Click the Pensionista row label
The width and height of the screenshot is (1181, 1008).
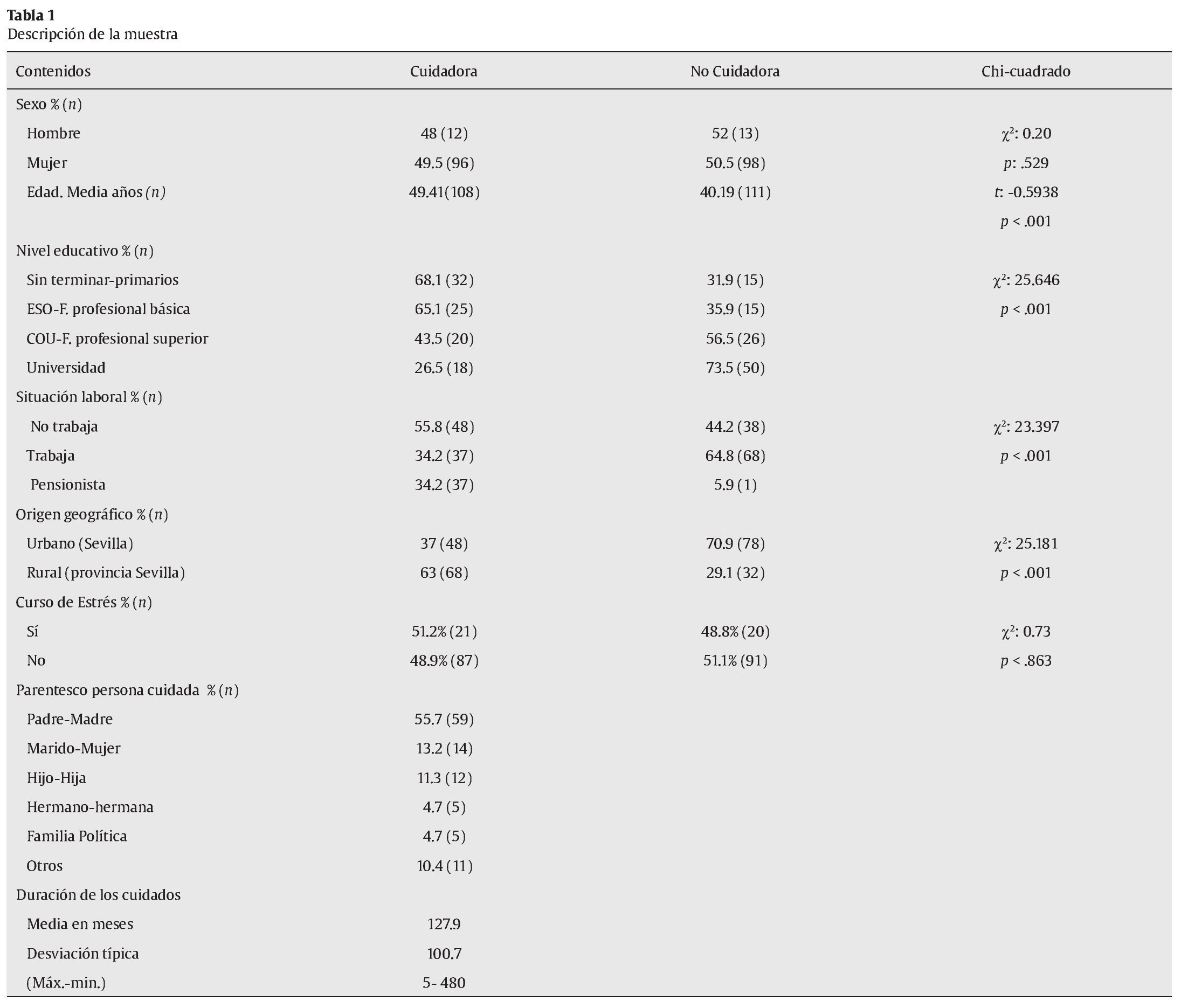click(68, 485)
